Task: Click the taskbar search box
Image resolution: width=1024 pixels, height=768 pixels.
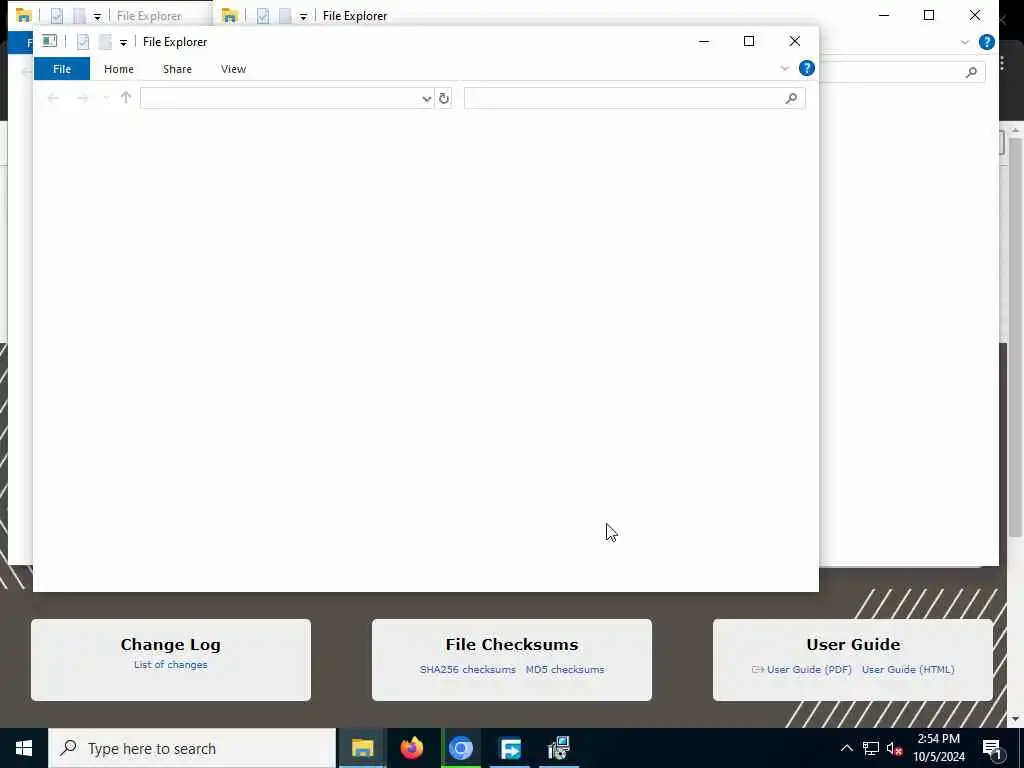Action: pyautogui.click(x=192, y=748)
